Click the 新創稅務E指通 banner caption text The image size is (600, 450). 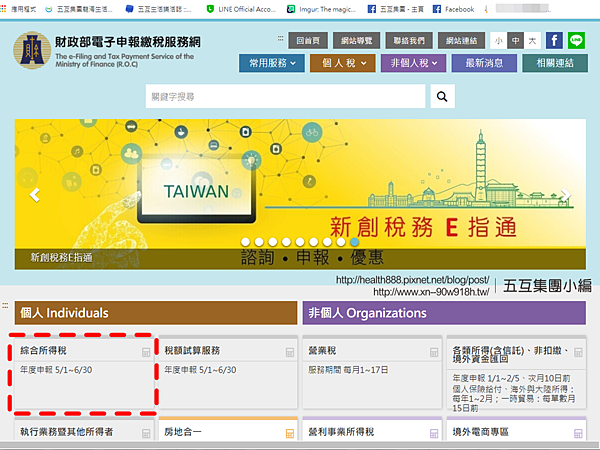[62, 258]
